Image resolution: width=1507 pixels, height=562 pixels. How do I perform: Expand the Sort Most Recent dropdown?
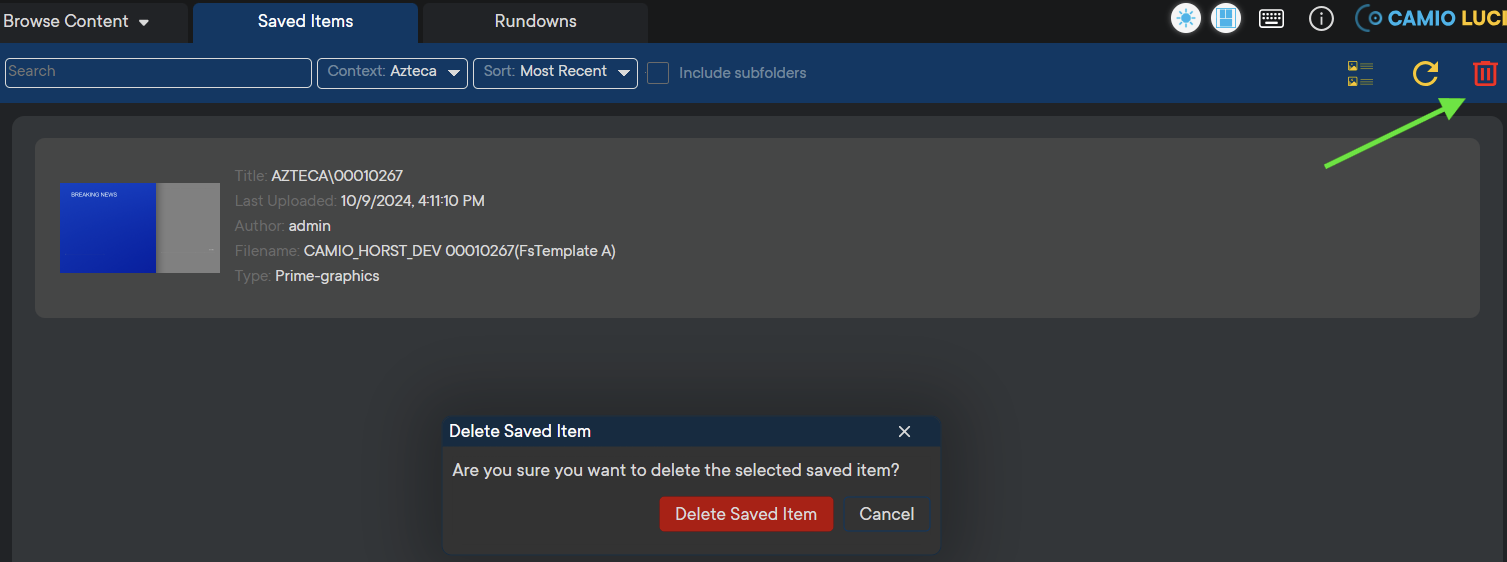pos(555,72)
